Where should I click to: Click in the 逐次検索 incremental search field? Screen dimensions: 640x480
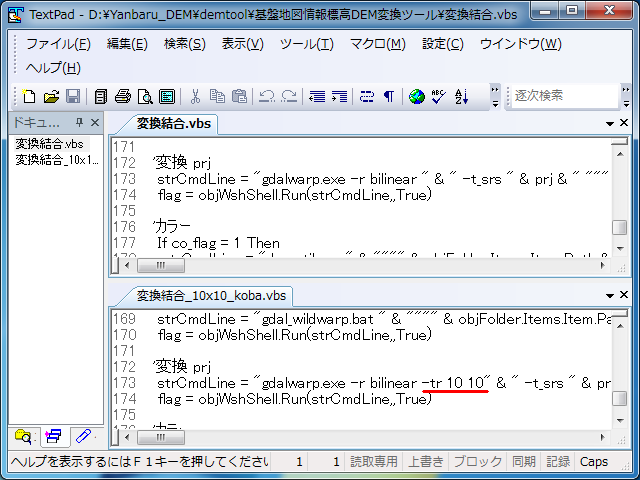[x=564, y=96]
